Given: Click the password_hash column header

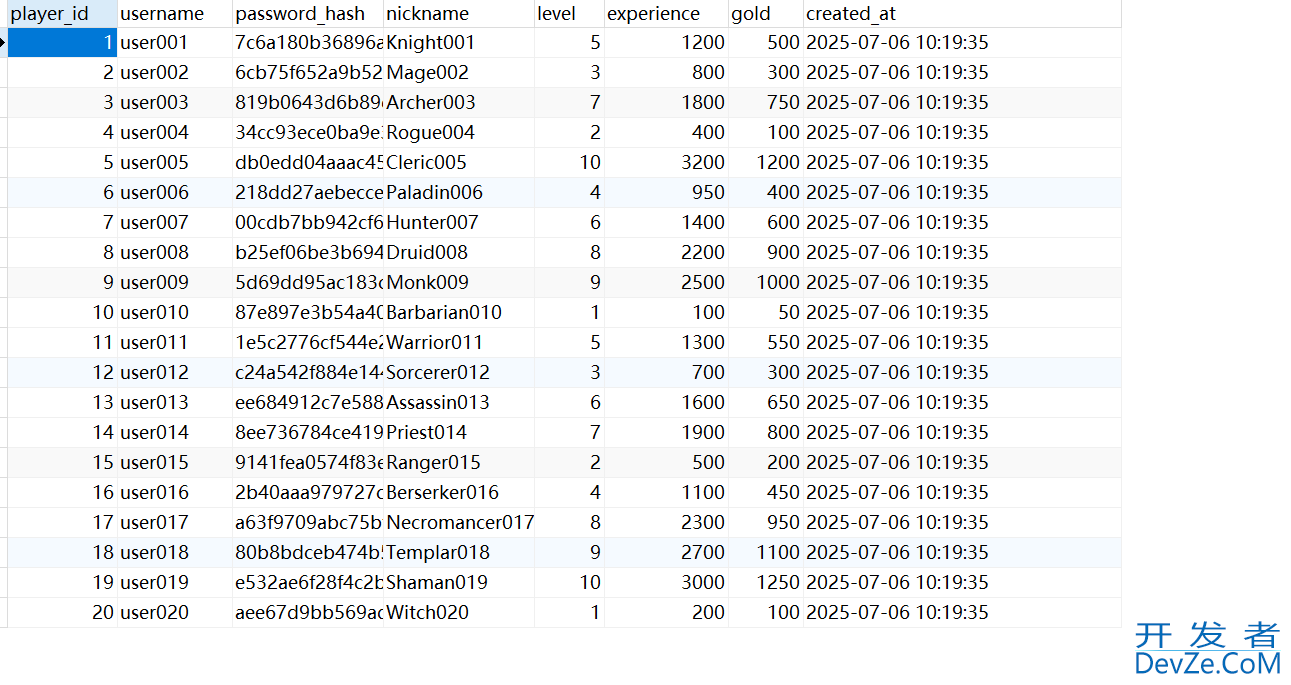Looking at the screenshot, I should (307, 14).
